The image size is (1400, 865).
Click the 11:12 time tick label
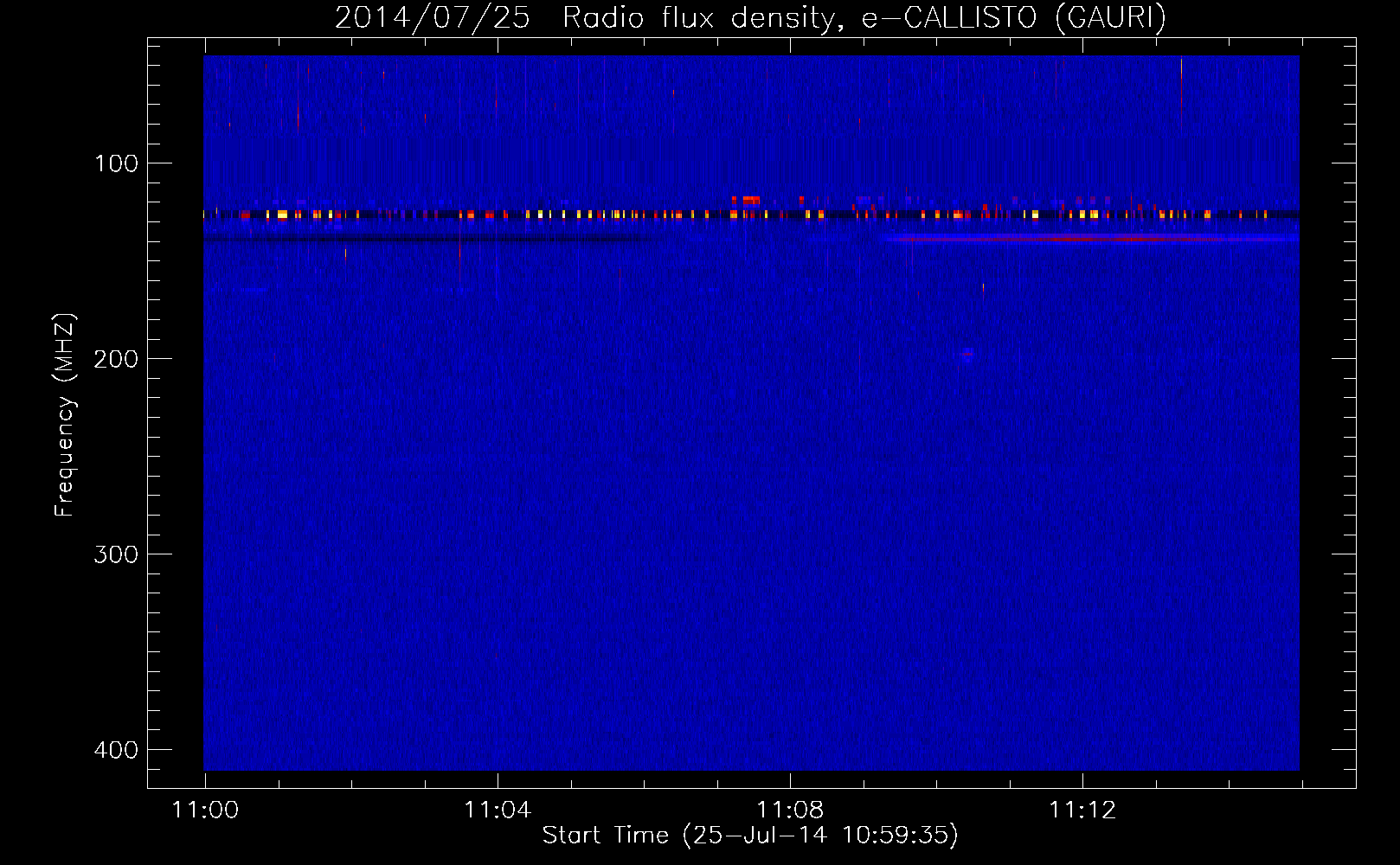tap(1082, 810)
